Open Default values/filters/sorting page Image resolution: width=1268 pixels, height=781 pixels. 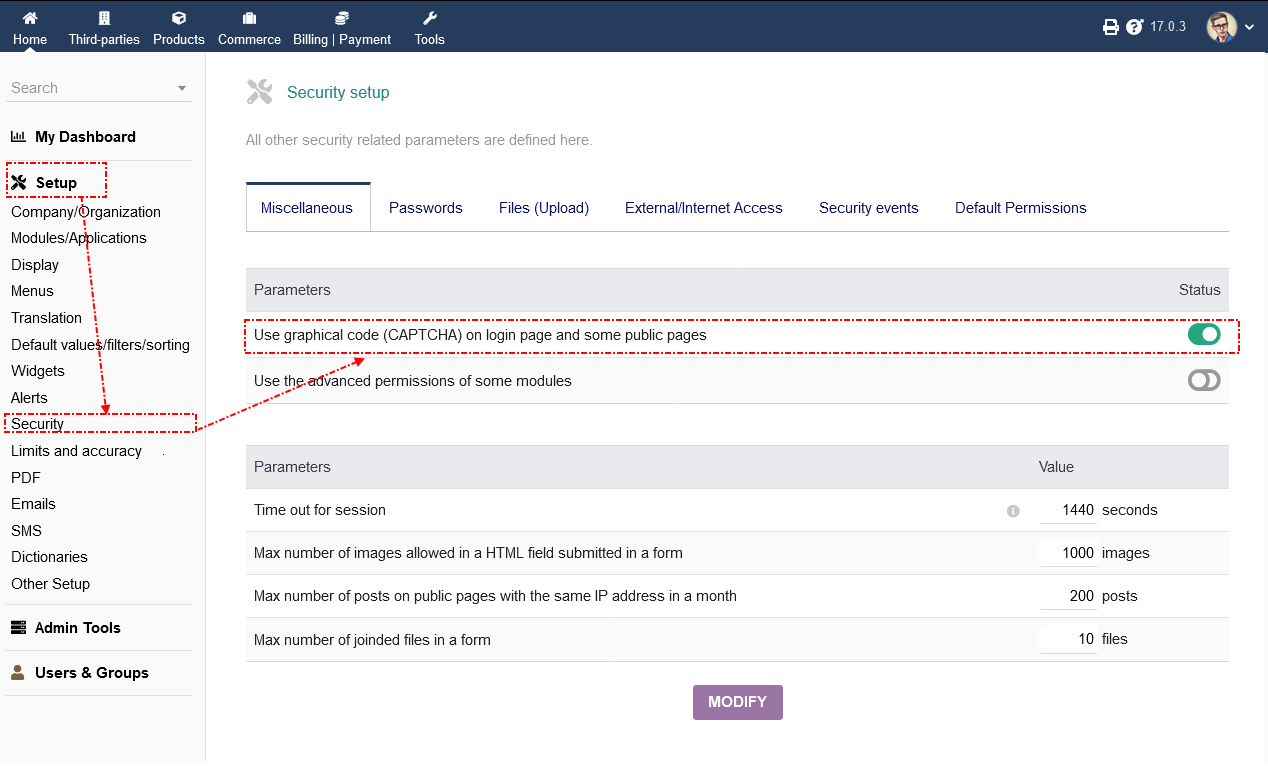pyautogui.click(x=100, y=345)
